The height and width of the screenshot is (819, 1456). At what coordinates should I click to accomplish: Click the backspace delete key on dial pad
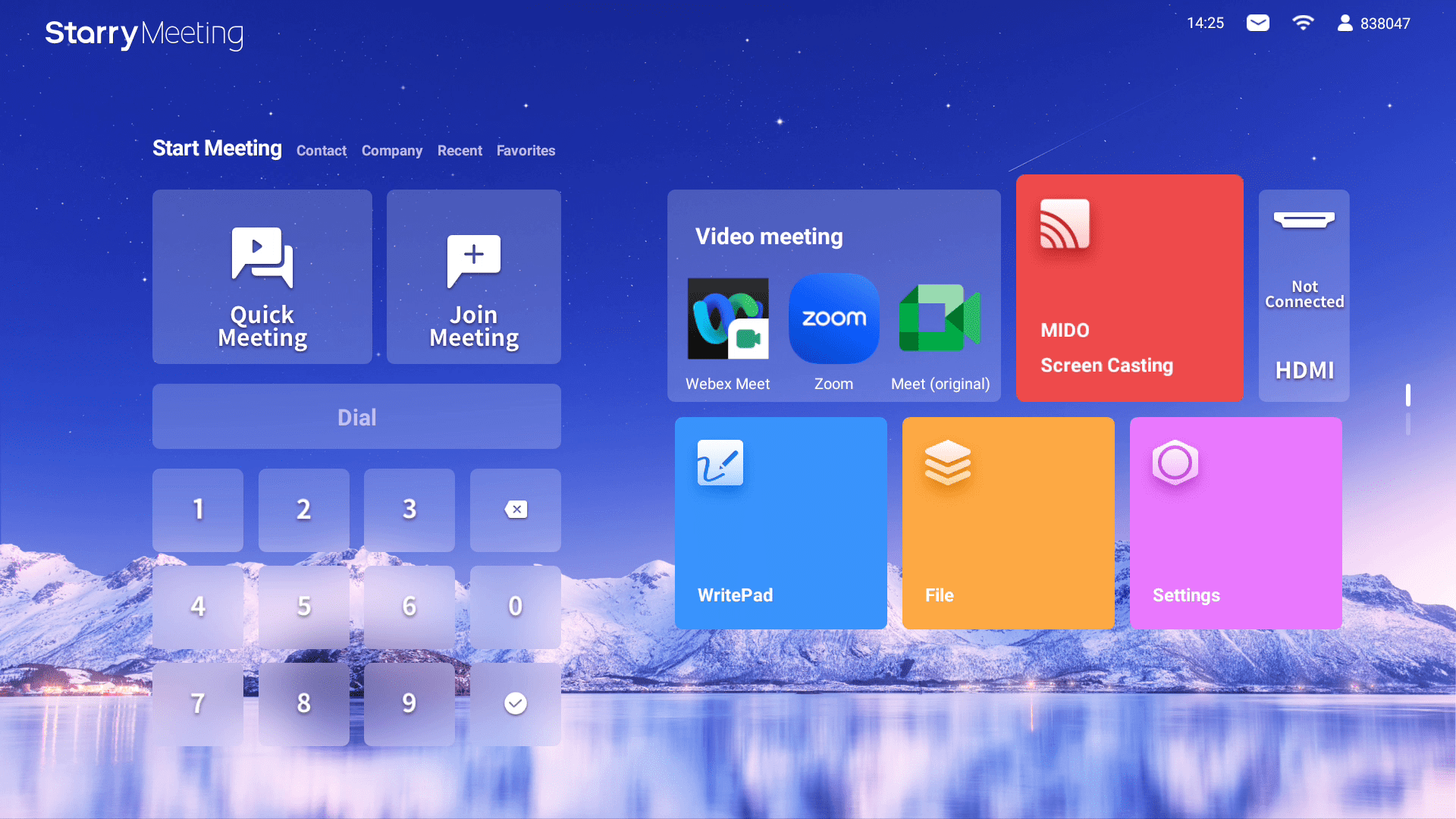(516, 510)
